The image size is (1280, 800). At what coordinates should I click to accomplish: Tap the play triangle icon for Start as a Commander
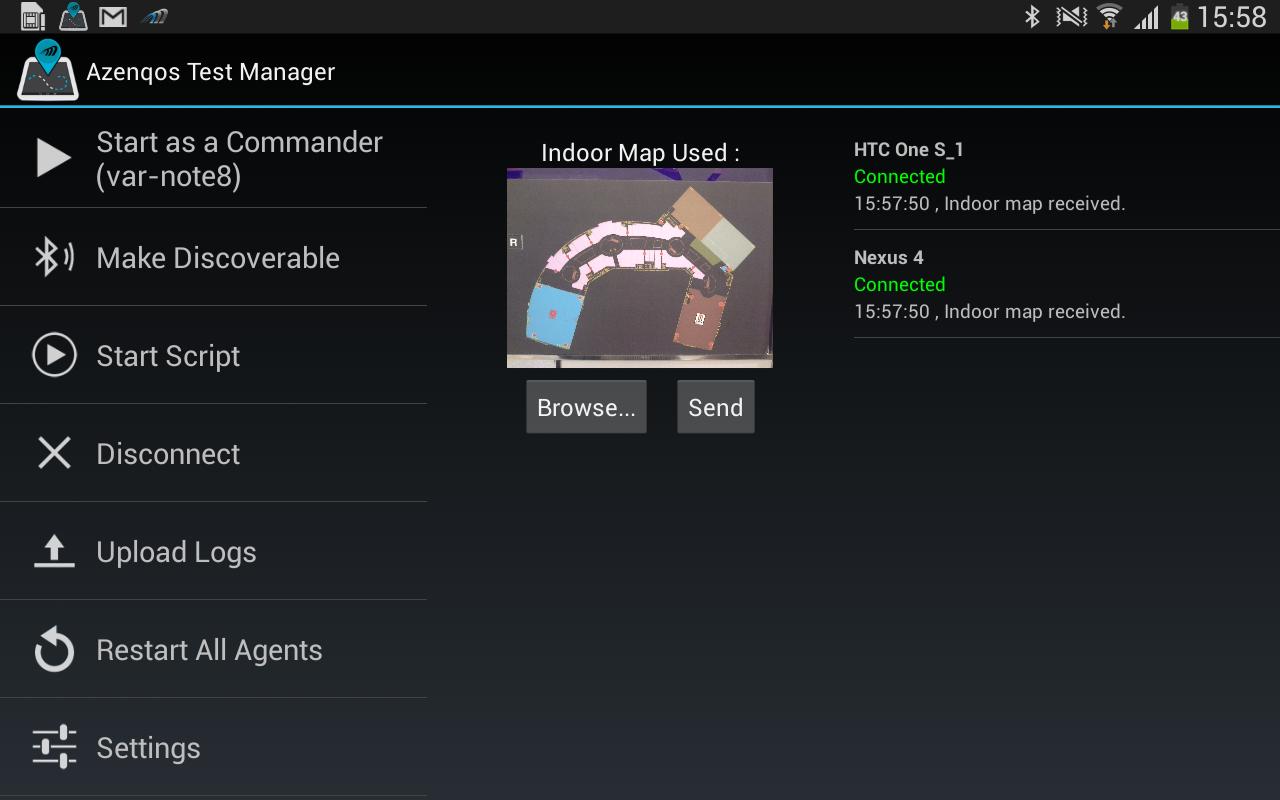click(x=54, y=158)
